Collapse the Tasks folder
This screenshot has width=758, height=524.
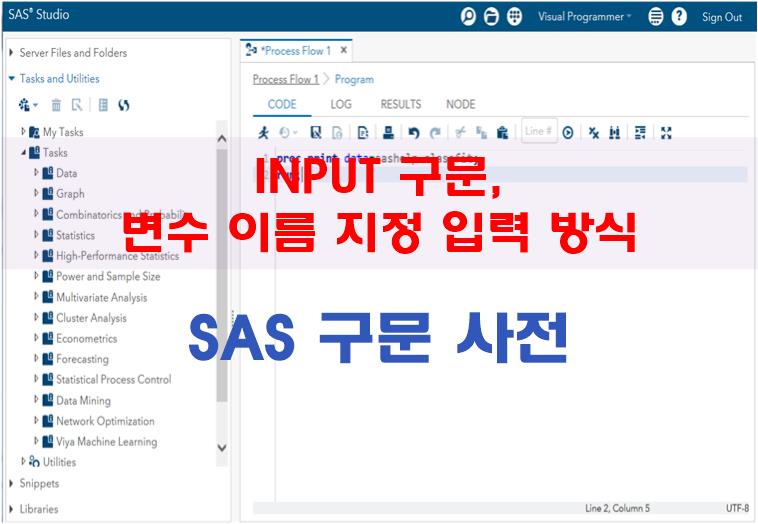click(x=23, y=152)
